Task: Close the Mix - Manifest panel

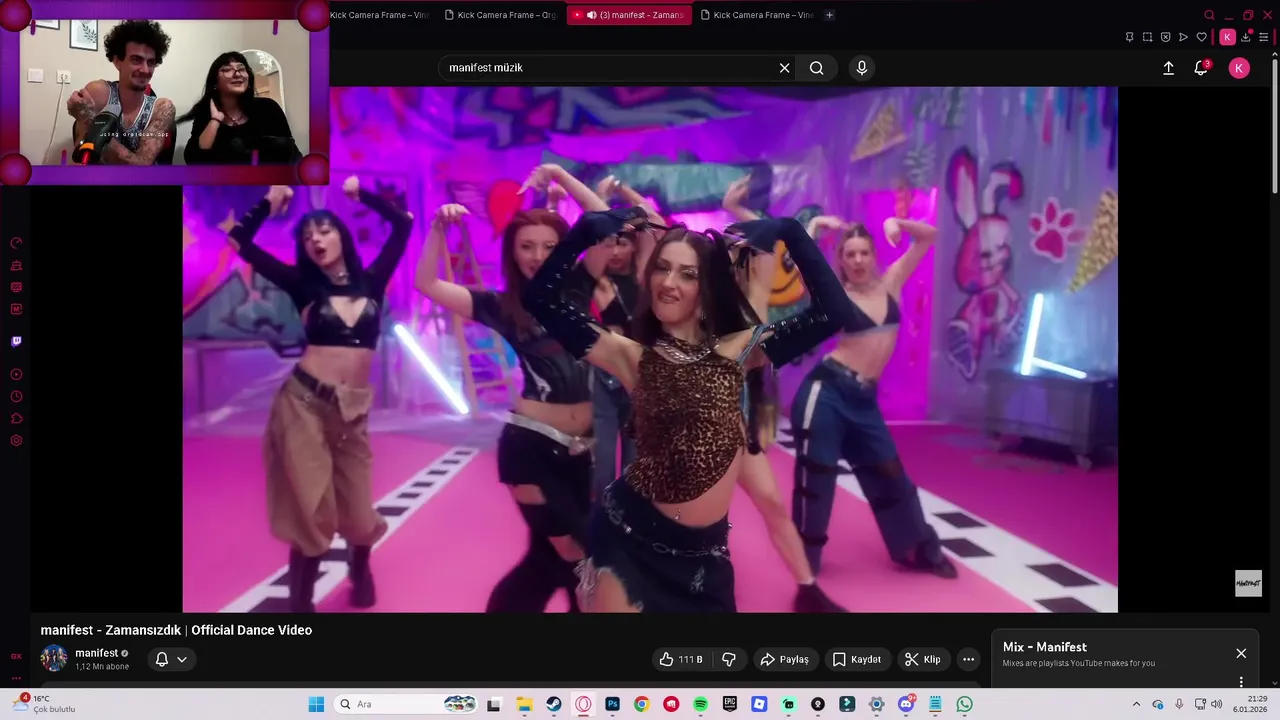Action: pyautogui.click(x=1241, y=653)
